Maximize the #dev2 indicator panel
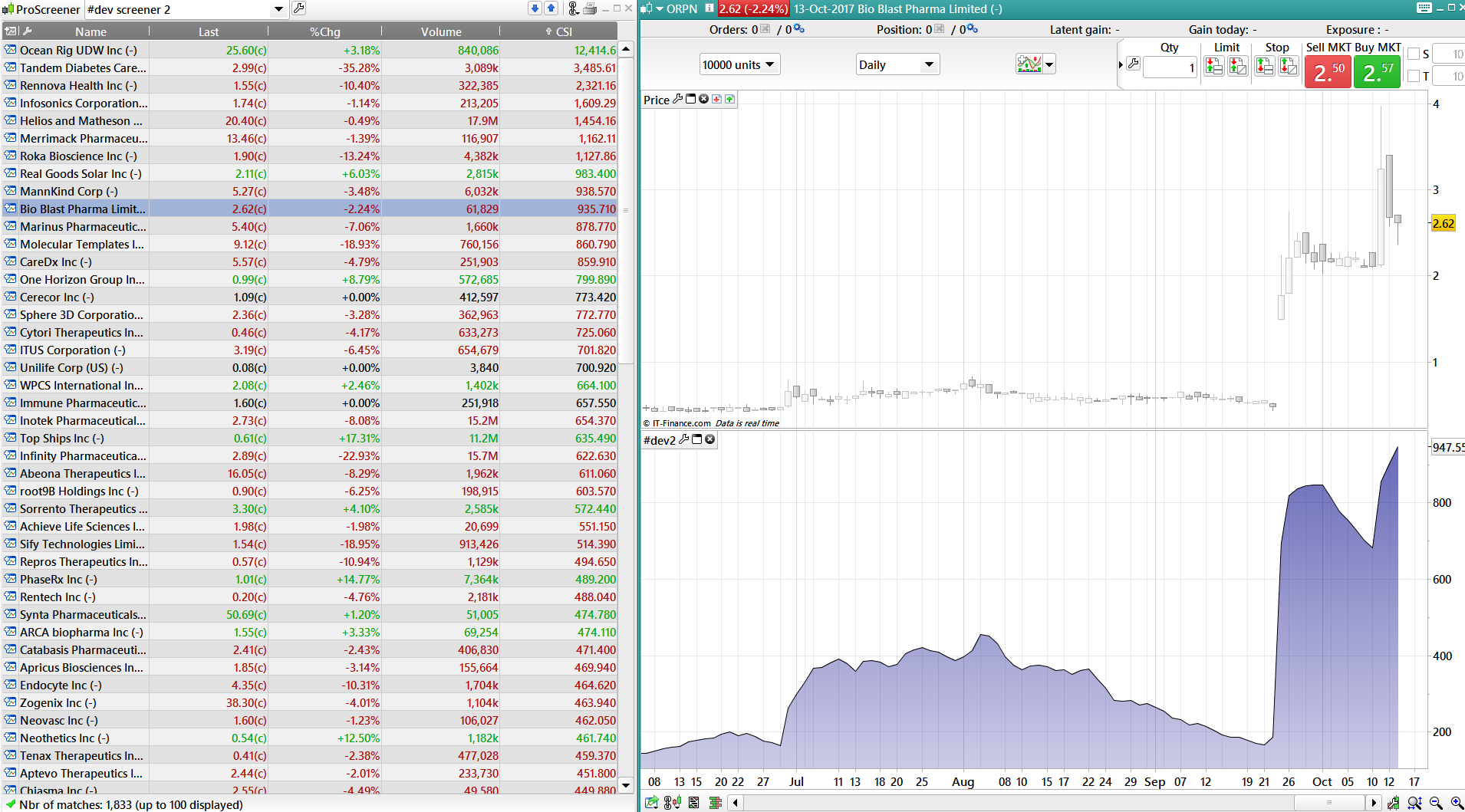1465x812 pixels. pos(696,439)
